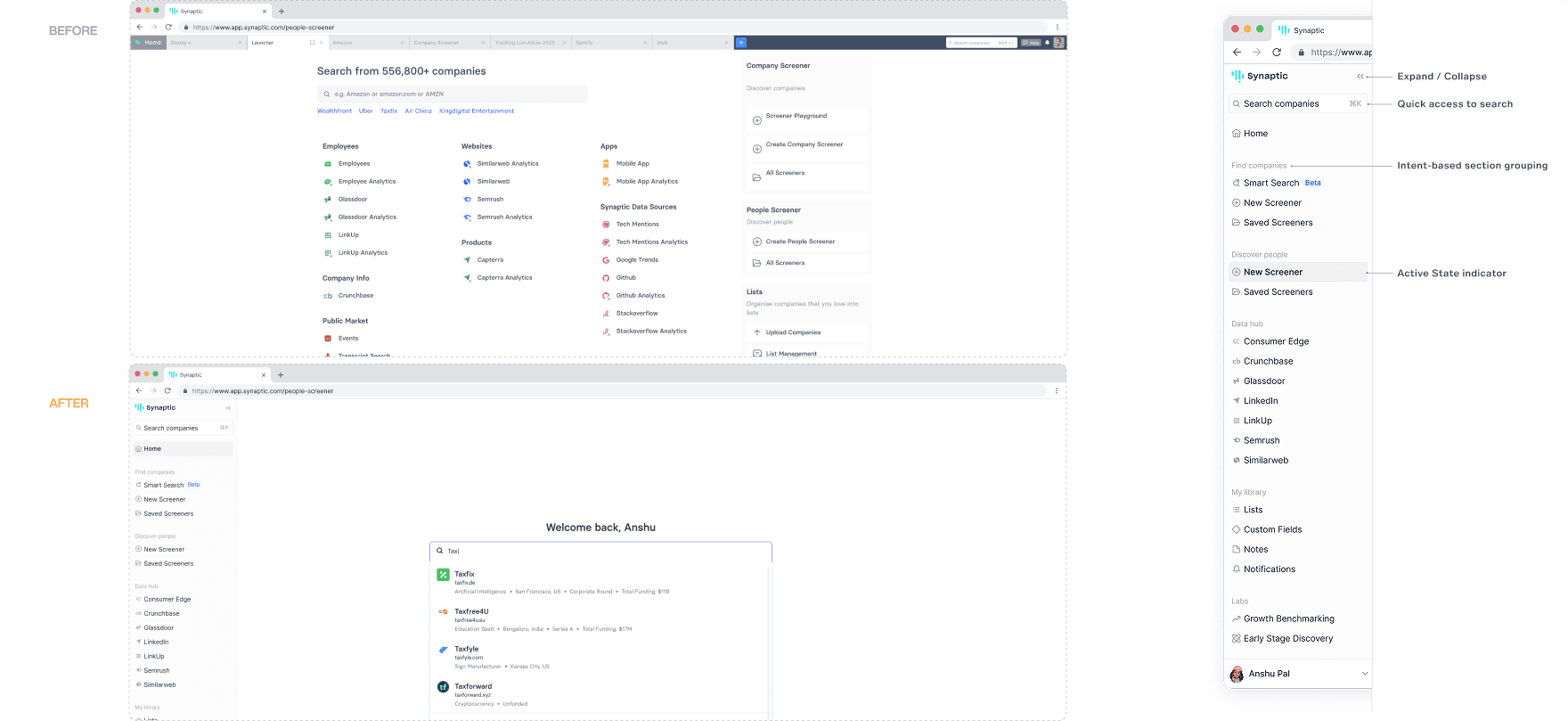Select highlighted New Screener under Discover people, detail panel
The image size is (1568, 721).
click(x=1298, y=272)
